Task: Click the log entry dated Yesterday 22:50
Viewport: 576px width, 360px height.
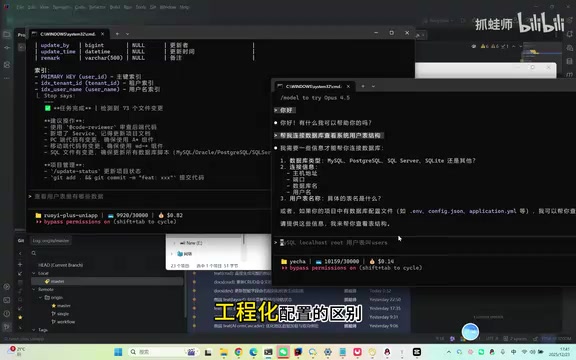Action: (x=300, y=300)
